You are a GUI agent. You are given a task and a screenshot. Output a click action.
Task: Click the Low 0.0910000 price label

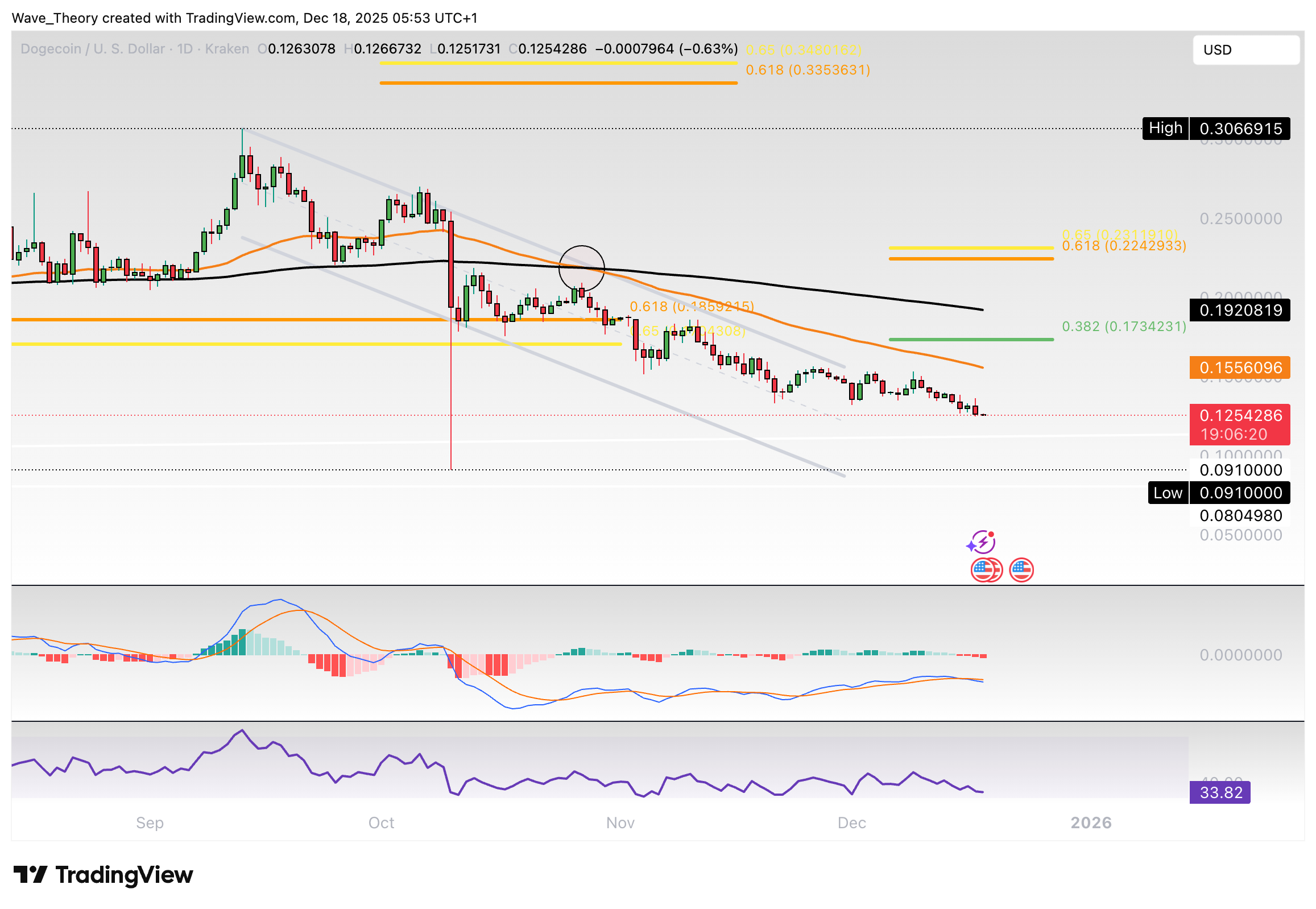pos(1218,493)
